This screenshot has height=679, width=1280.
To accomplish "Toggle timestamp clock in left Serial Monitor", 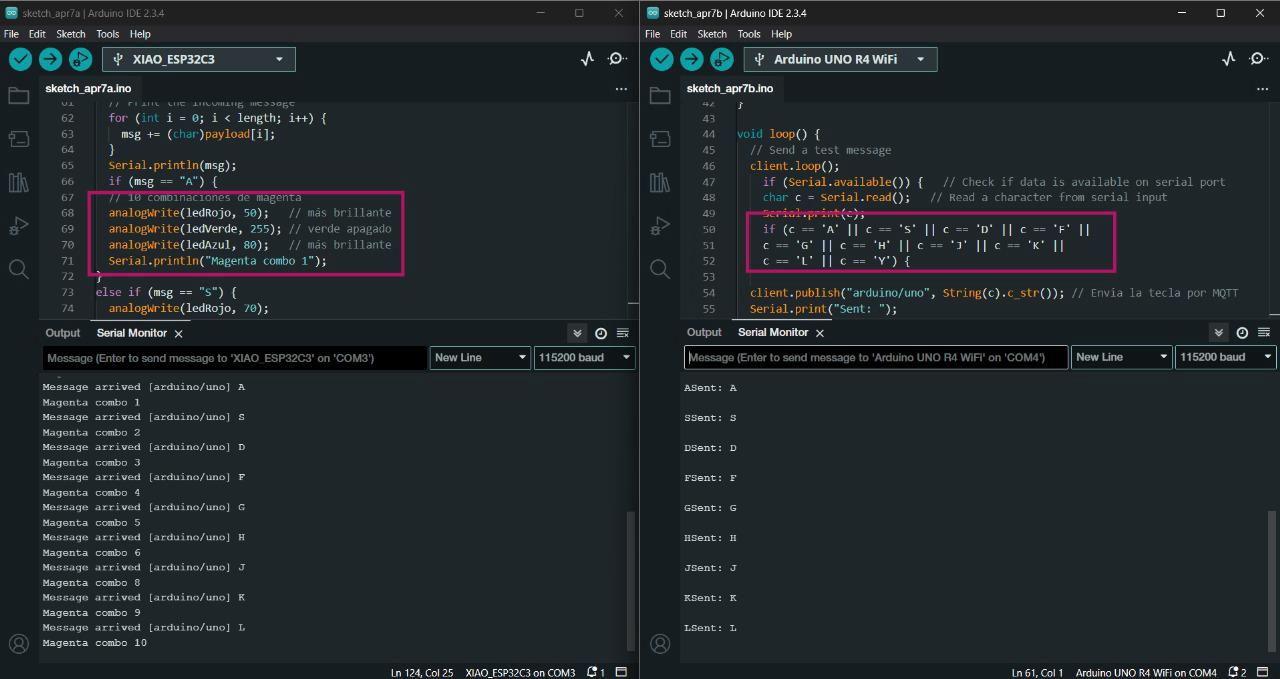I will coord(601,333).
